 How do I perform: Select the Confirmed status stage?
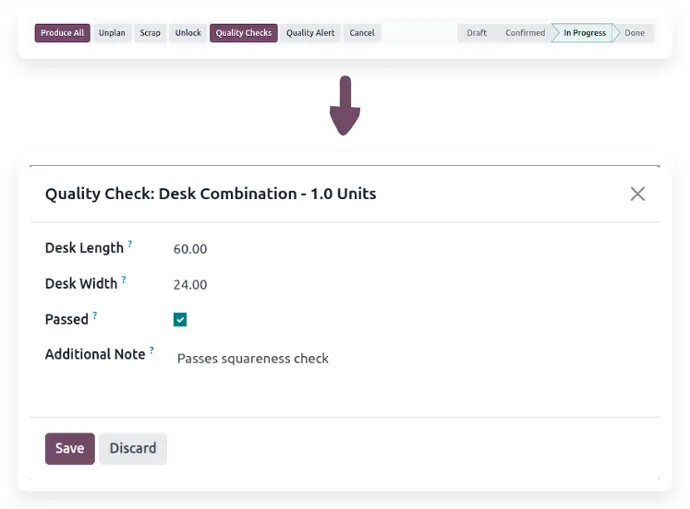coord(525,33)
